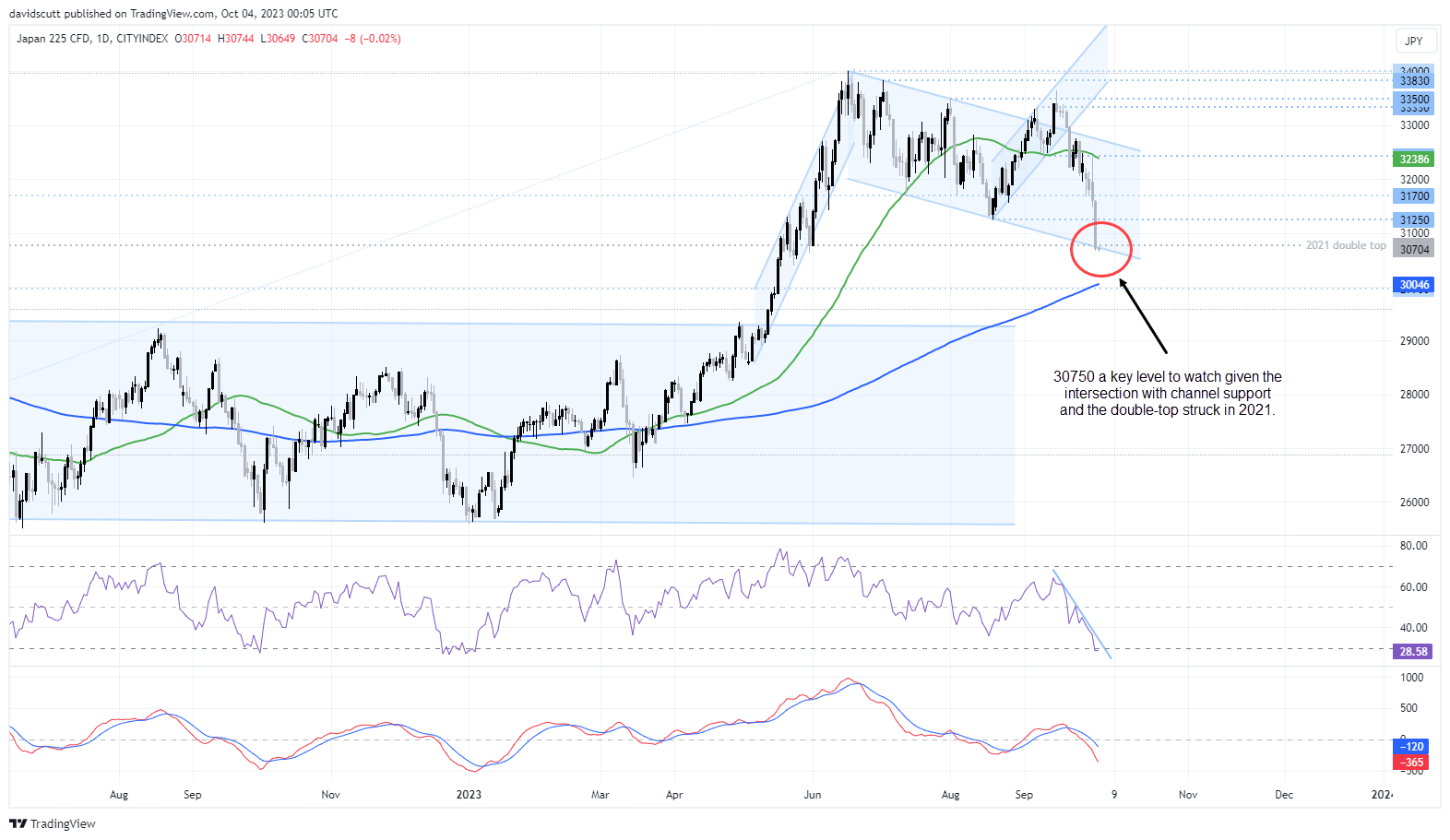Click the MACD value label −120

(x=1412, y=747)
